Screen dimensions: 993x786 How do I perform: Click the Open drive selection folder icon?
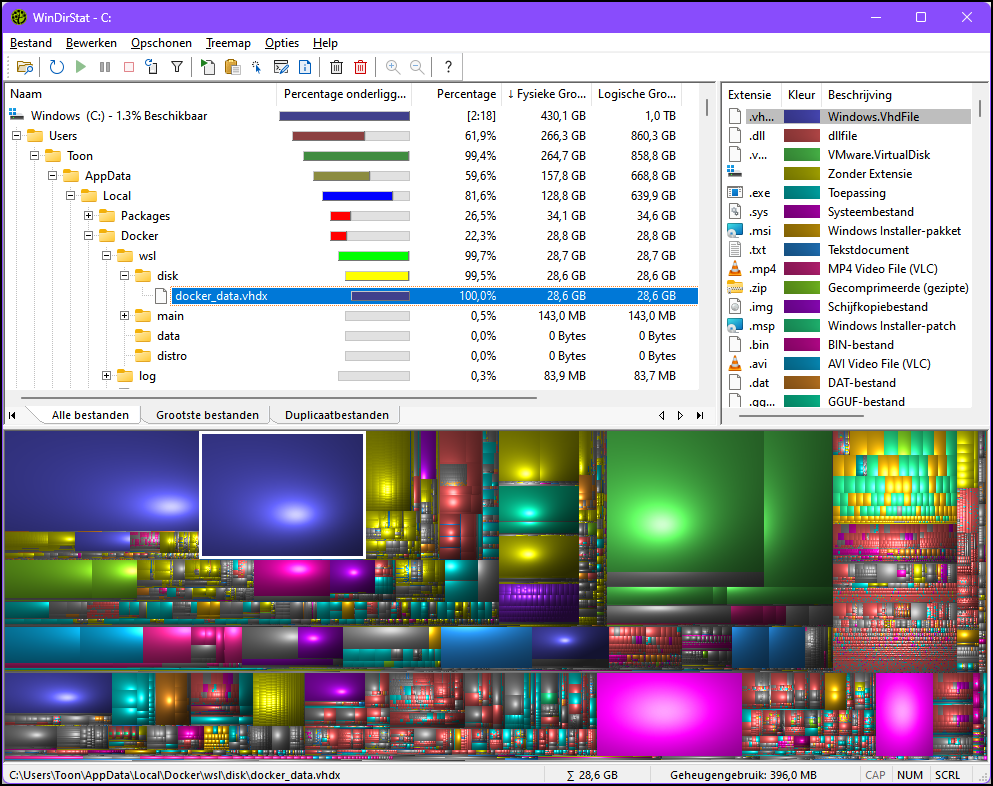(x=25, y=67)
